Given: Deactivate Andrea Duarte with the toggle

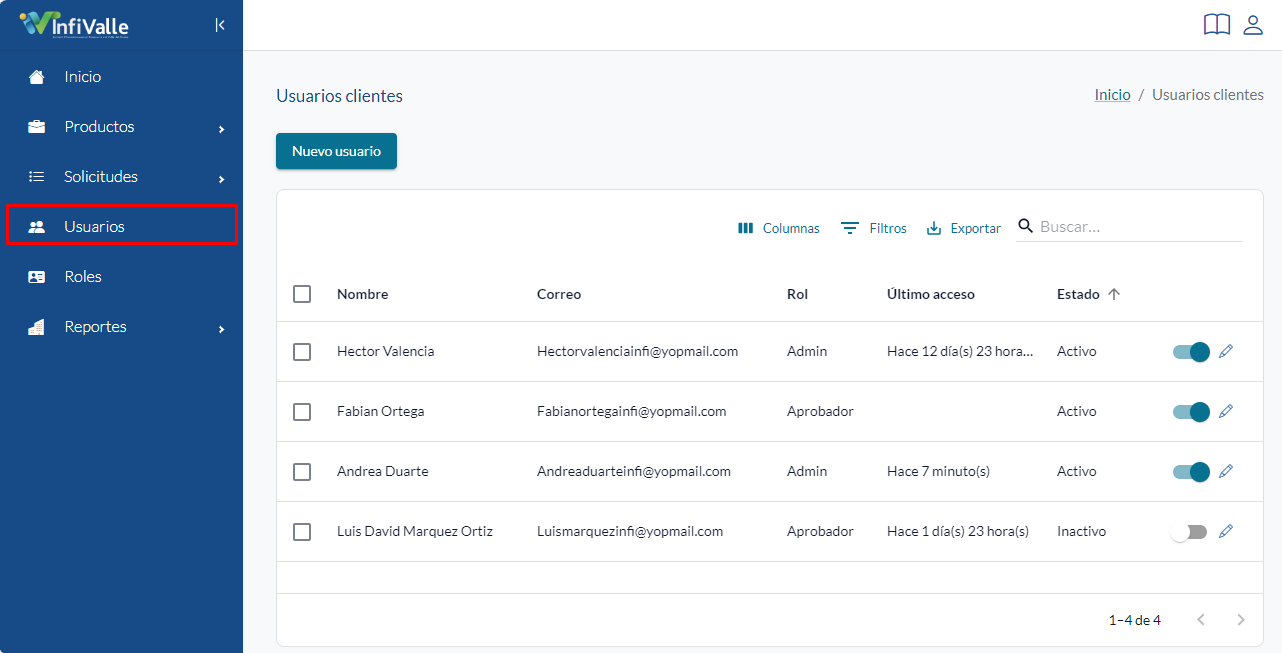Looking at the screenshot, I should pos(1191,472).
